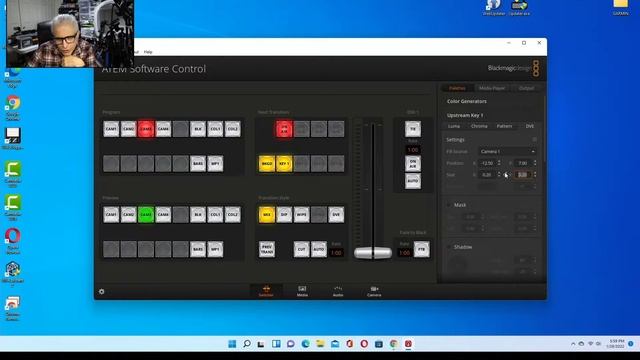The height and width of the screenshot is (360, 640).
Task: Open the Help menu
Action: click(x=148, y=52)
